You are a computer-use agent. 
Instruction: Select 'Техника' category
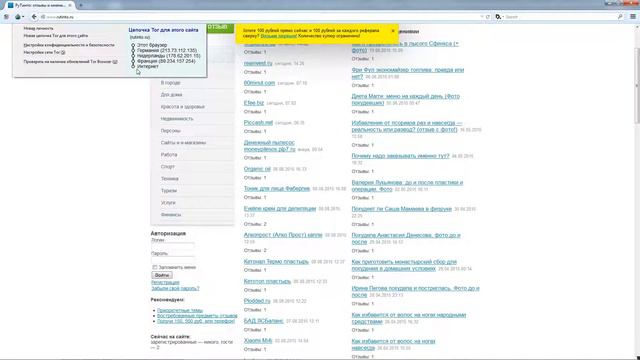coord(169,179)
